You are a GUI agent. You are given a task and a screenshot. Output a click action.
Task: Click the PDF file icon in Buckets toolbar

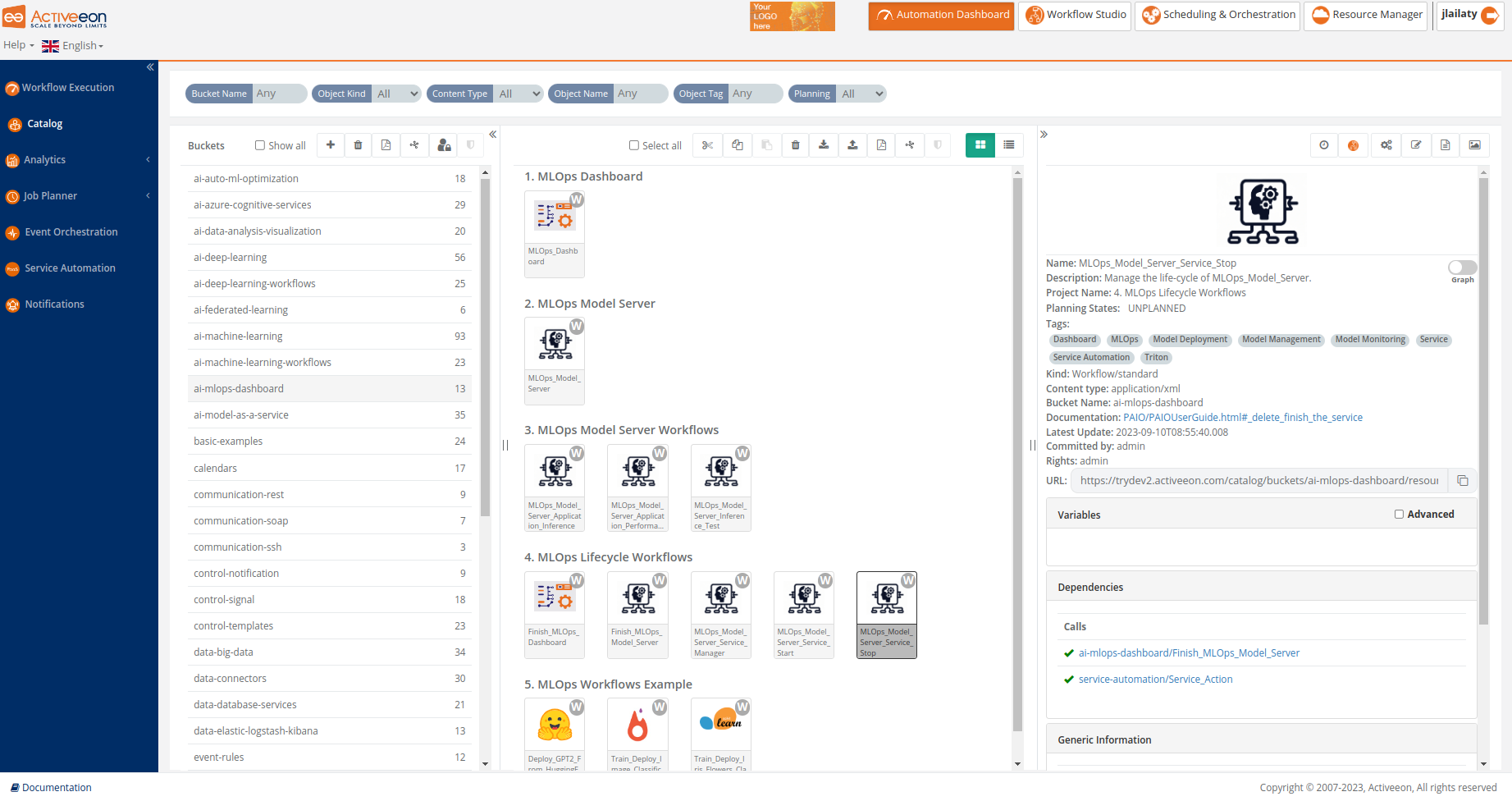point(386,145)
